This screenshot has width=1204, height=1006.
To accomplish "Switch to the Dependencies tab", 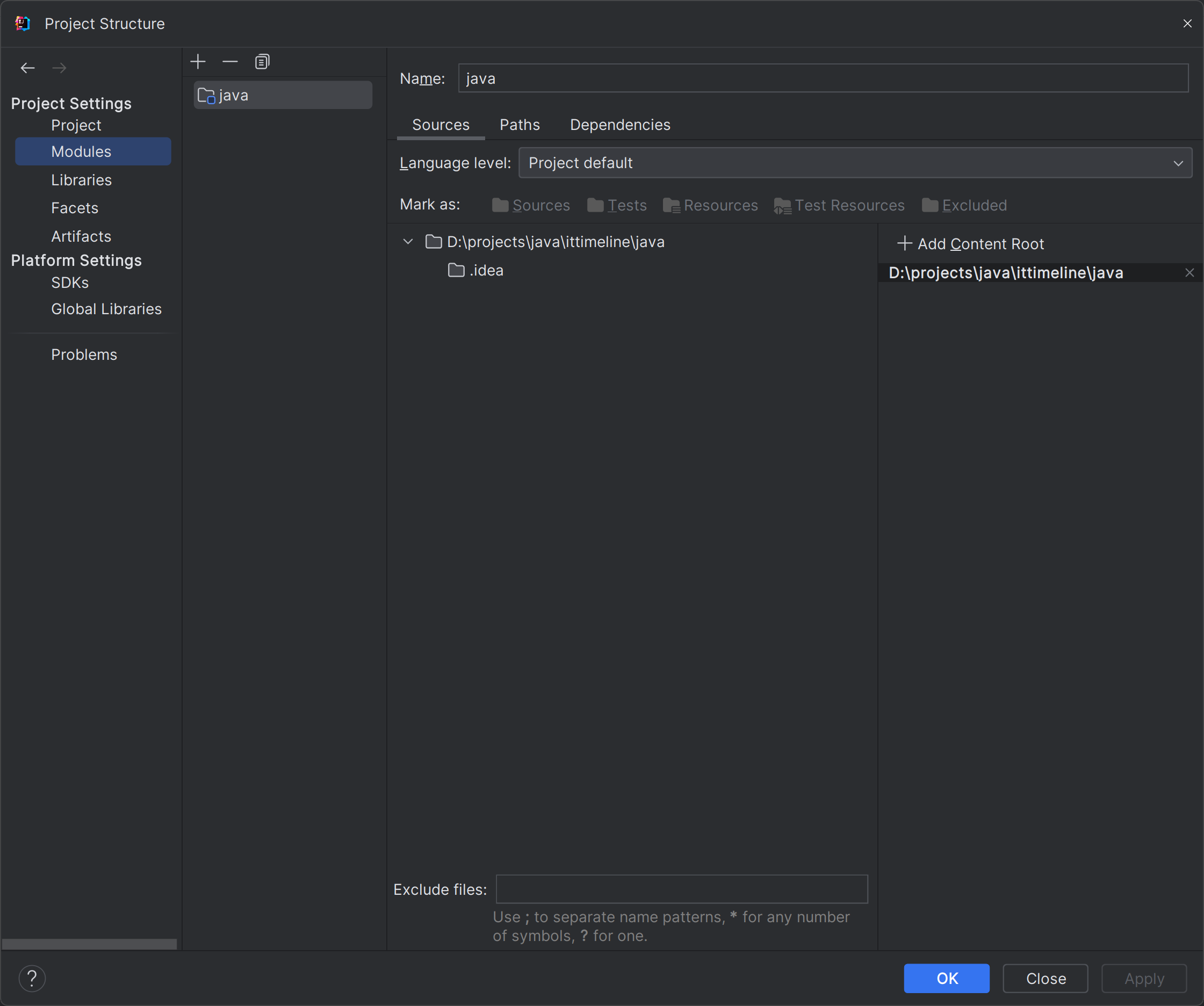I will (620, 125).
